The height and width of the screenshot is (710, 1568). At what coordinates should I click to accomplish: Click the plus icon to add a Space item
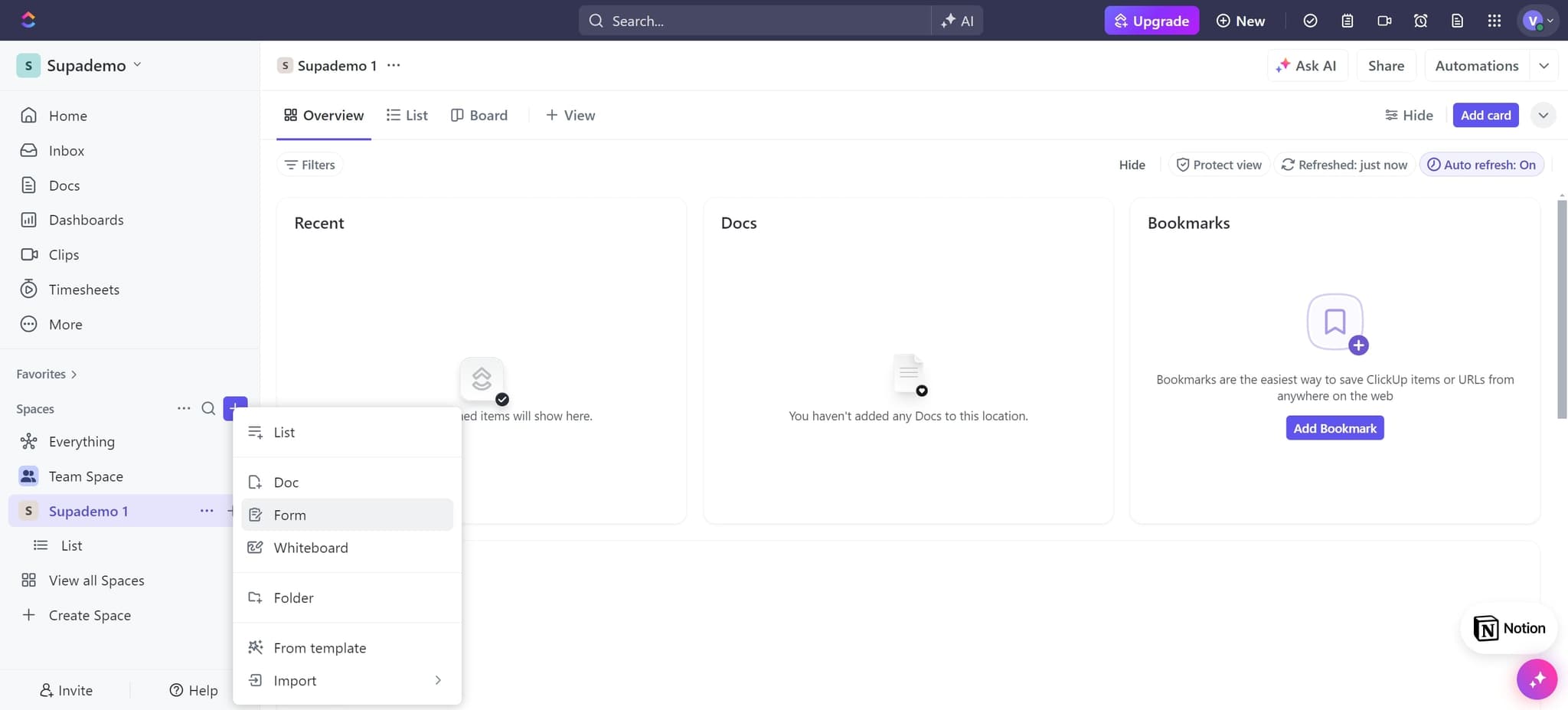[x=234, y=408]
